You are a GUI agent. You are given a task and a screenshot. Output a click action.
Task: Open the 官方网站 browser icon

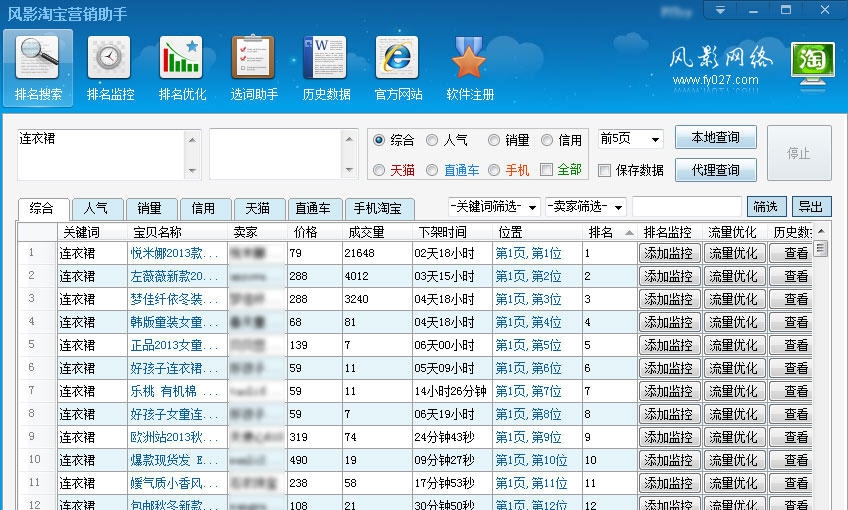click(397, 58)
